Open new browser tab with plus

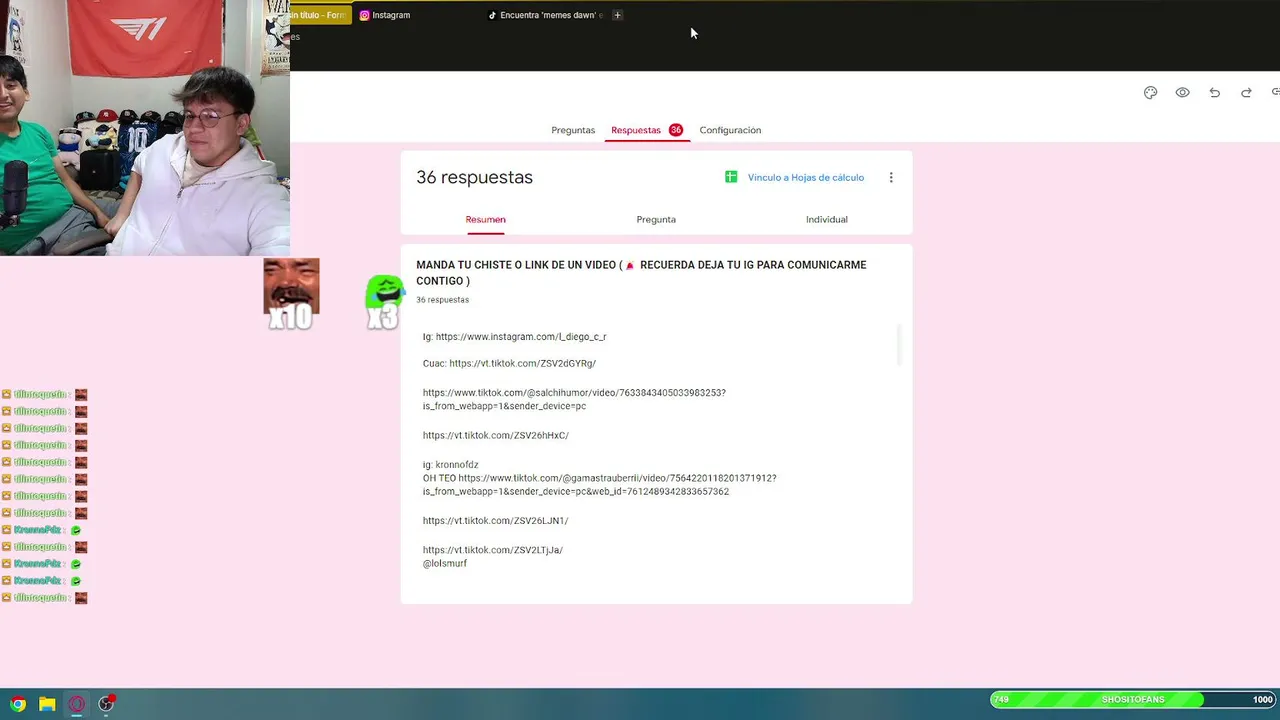pos(617,15)
